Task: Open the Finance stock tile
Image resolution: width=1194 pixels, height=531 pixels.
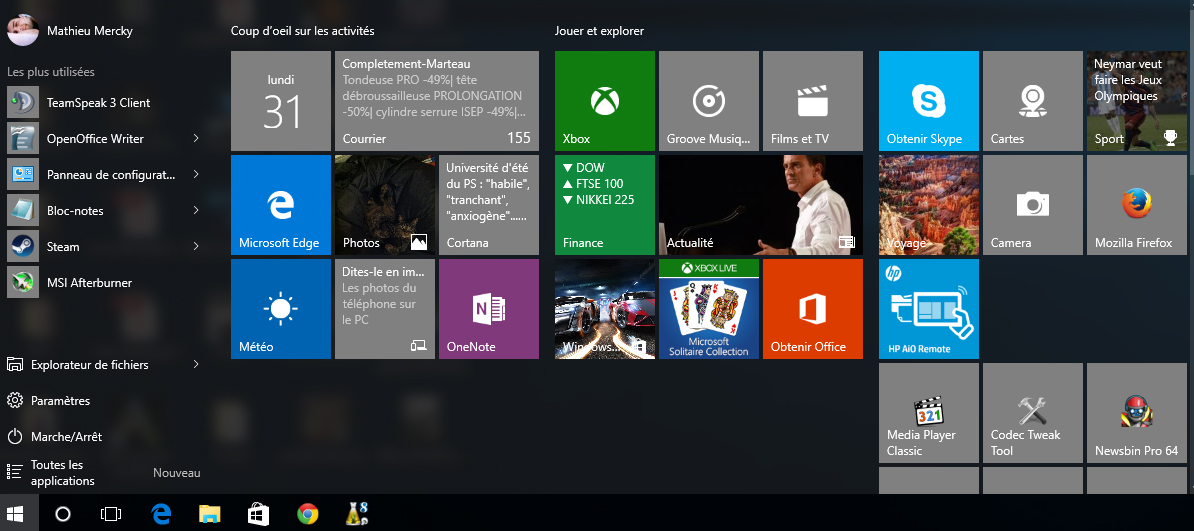Action: point(605,205)
